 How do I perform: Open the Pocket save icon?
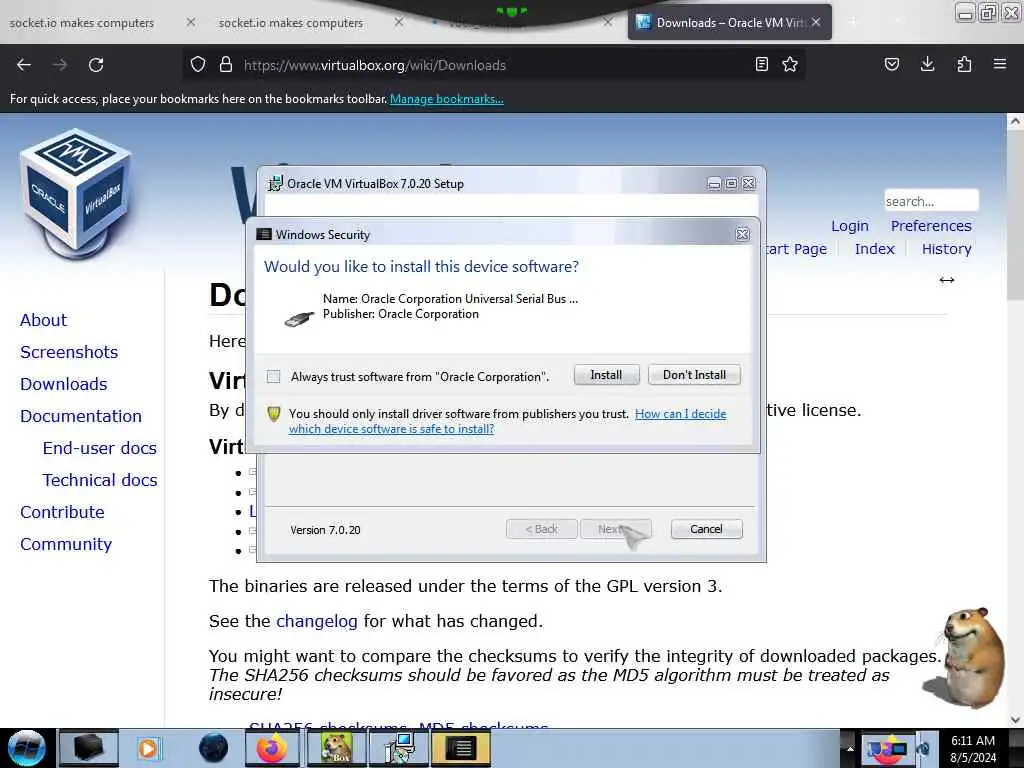tap(891, 64)
